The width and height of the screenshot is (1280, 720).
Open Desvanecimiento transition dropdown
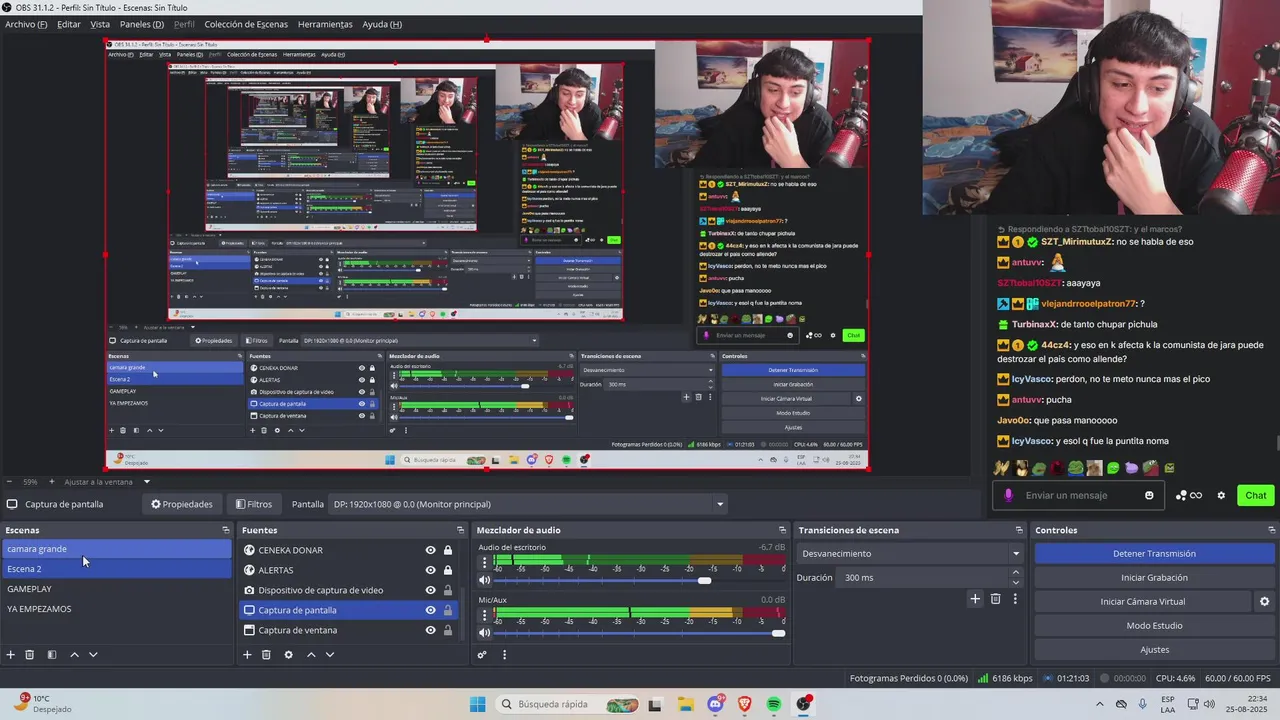910,553
